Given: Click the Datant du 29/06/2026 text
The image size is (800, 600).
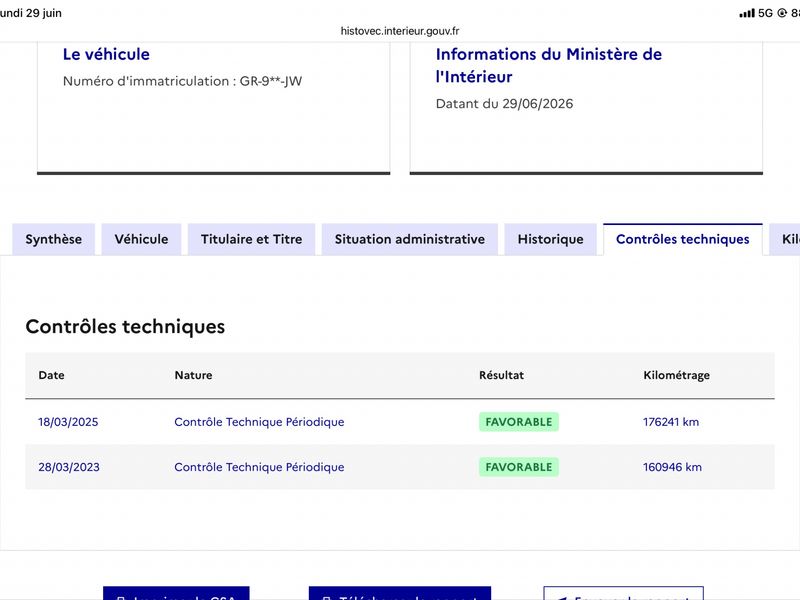Looking at the screenshot, I should (505, 104).
